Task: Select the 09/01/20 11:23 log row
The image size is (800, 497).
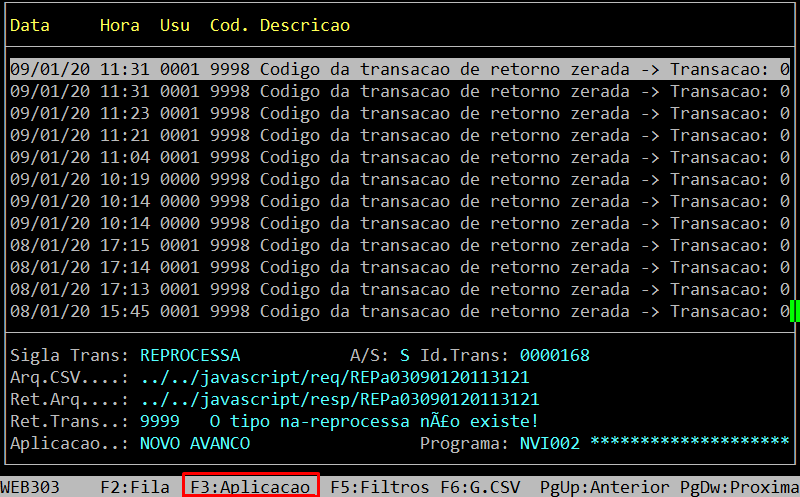Action: [x=399, y=113]
